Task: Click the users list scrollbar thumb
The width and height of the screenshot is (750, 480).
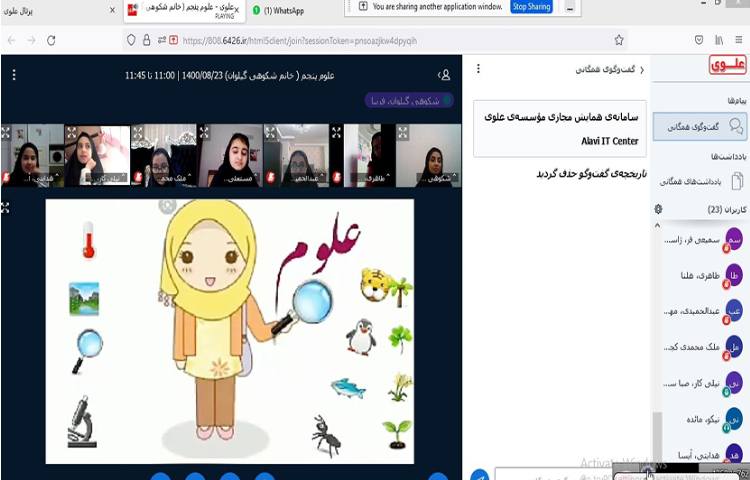Action: coord(658,437)
